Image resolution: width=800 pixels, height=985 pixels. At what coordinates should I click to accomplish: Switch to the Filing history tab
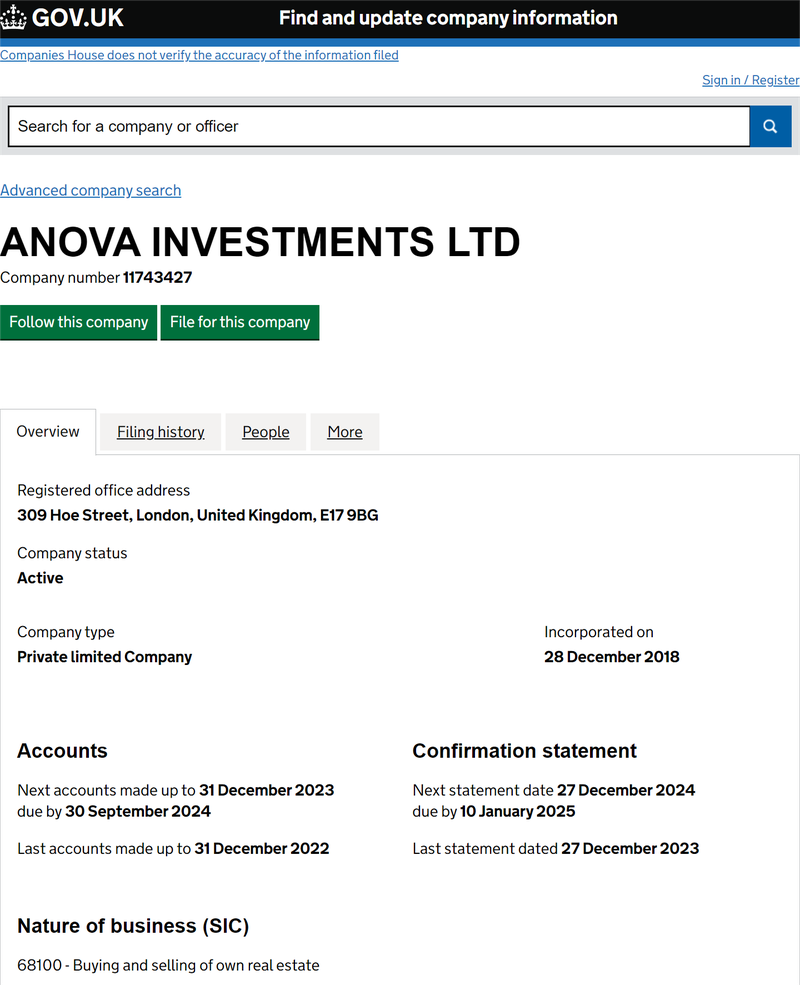pos(161,432)
